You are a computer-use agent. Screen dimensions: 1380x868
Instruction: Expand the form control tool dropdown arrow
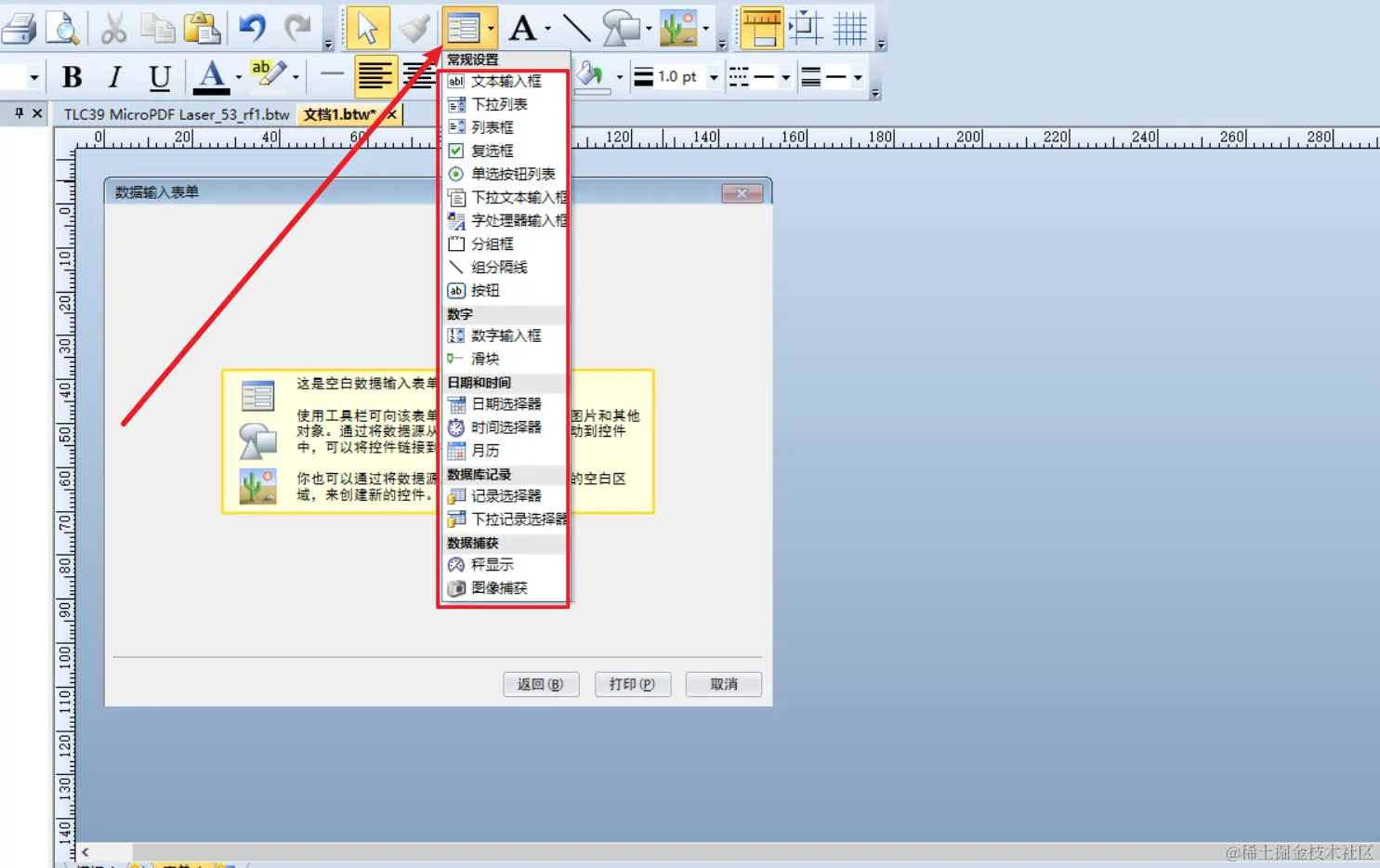491,28
